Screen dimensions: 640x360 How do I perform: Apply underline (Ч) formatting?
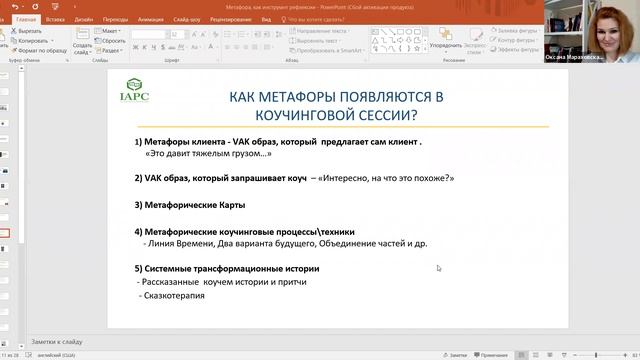pyautogui.click(x=154, y=48)
